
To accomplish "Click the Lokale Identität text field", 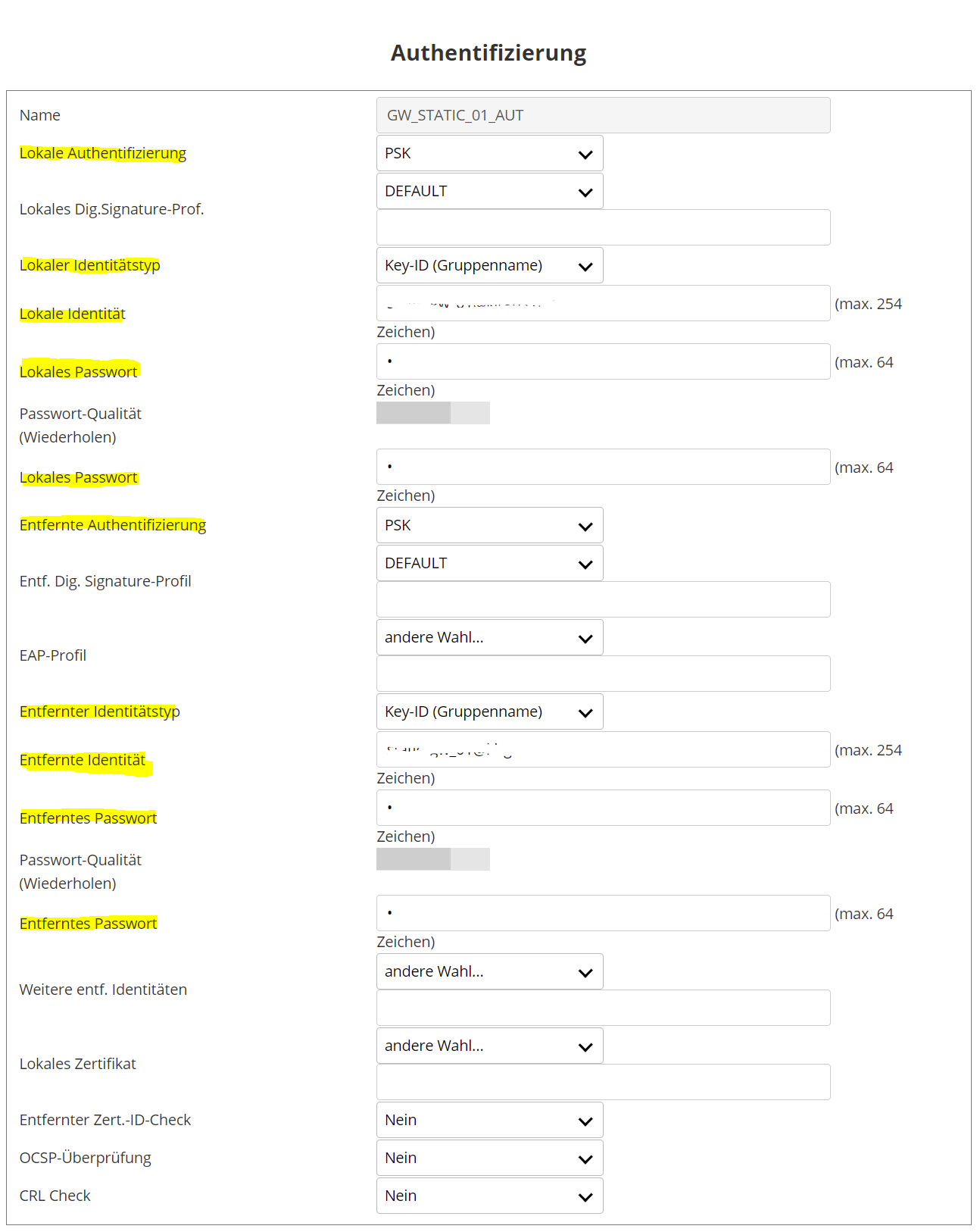I will point(603,303).
